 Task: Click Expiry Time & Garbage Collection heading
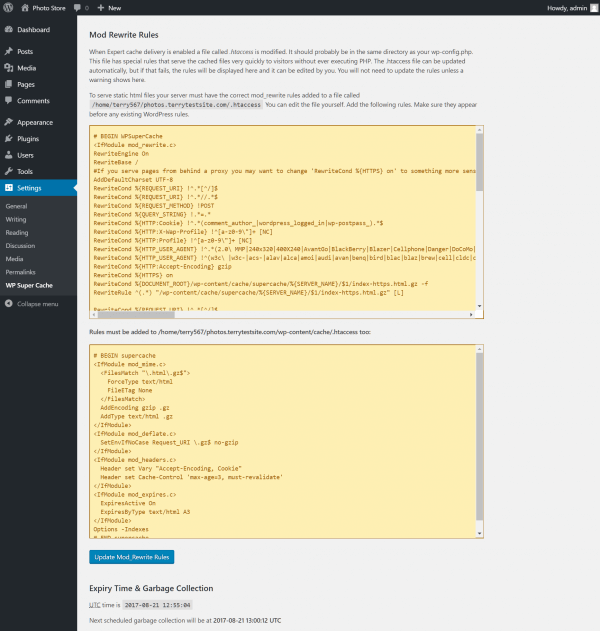click(151, 588)
